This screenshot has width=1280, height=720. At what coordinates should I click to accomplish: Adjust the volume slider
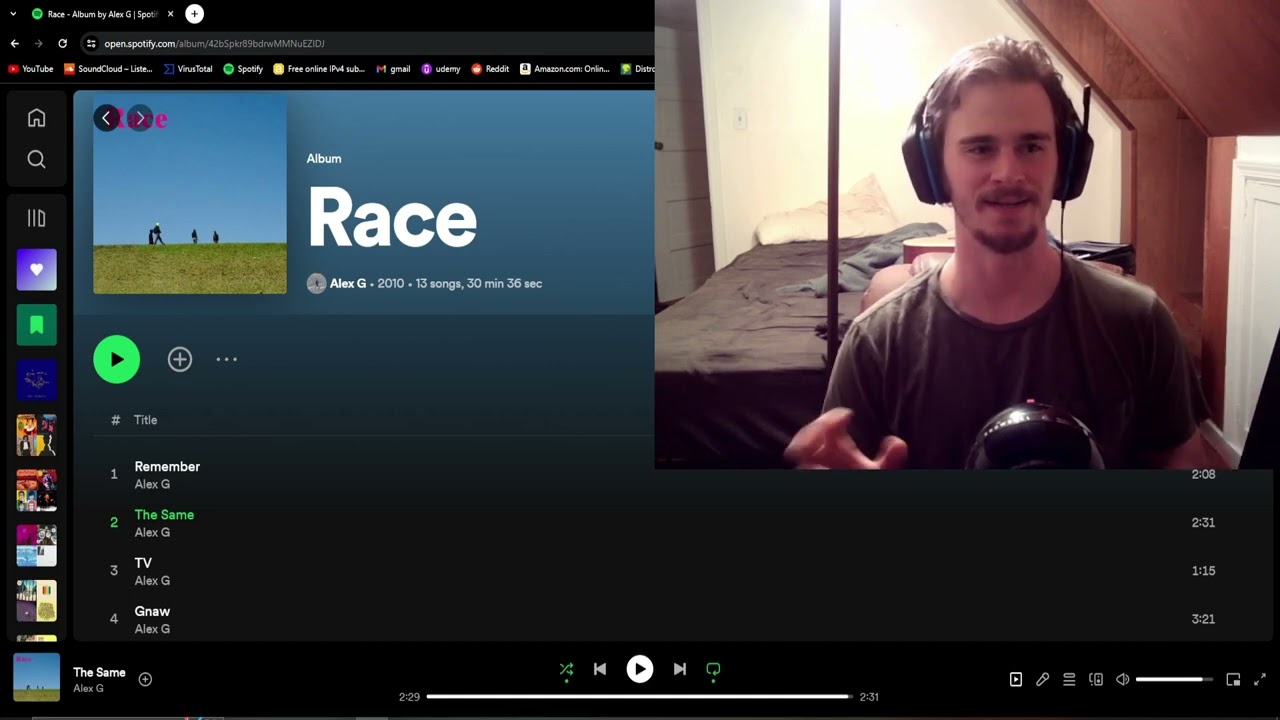[x=1174, y=679]
